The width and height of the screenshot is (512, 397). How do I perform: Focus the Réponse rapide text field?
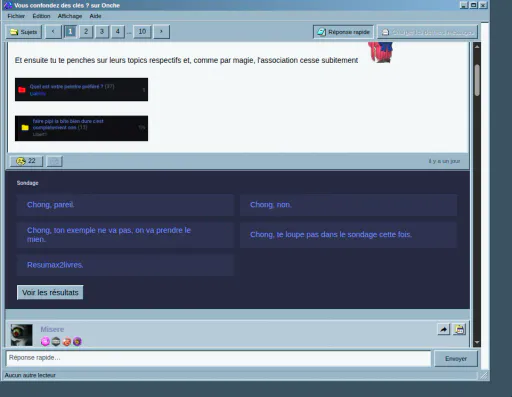click(218, 358)
